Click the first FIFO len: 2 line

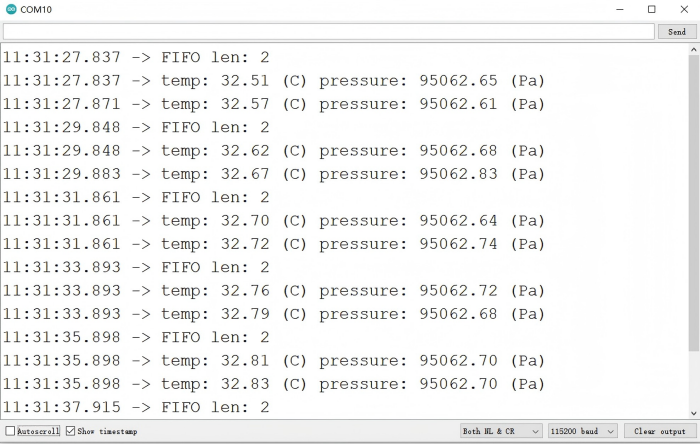(136, 57)
